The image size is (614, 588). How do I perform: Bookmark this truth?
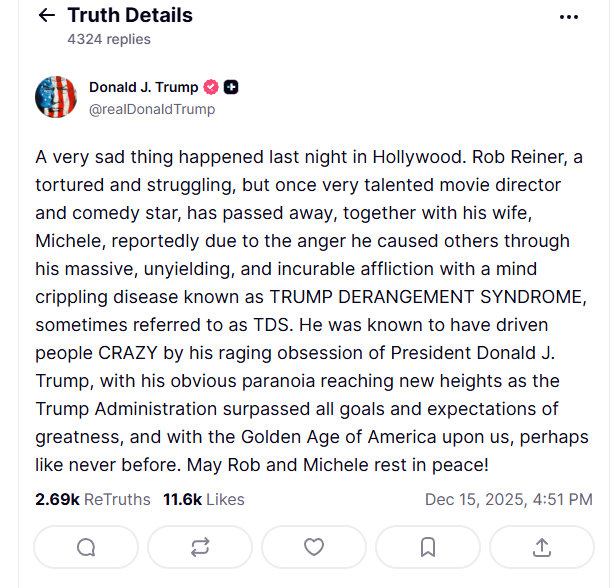pyautogui.click(x=428, y=546)
